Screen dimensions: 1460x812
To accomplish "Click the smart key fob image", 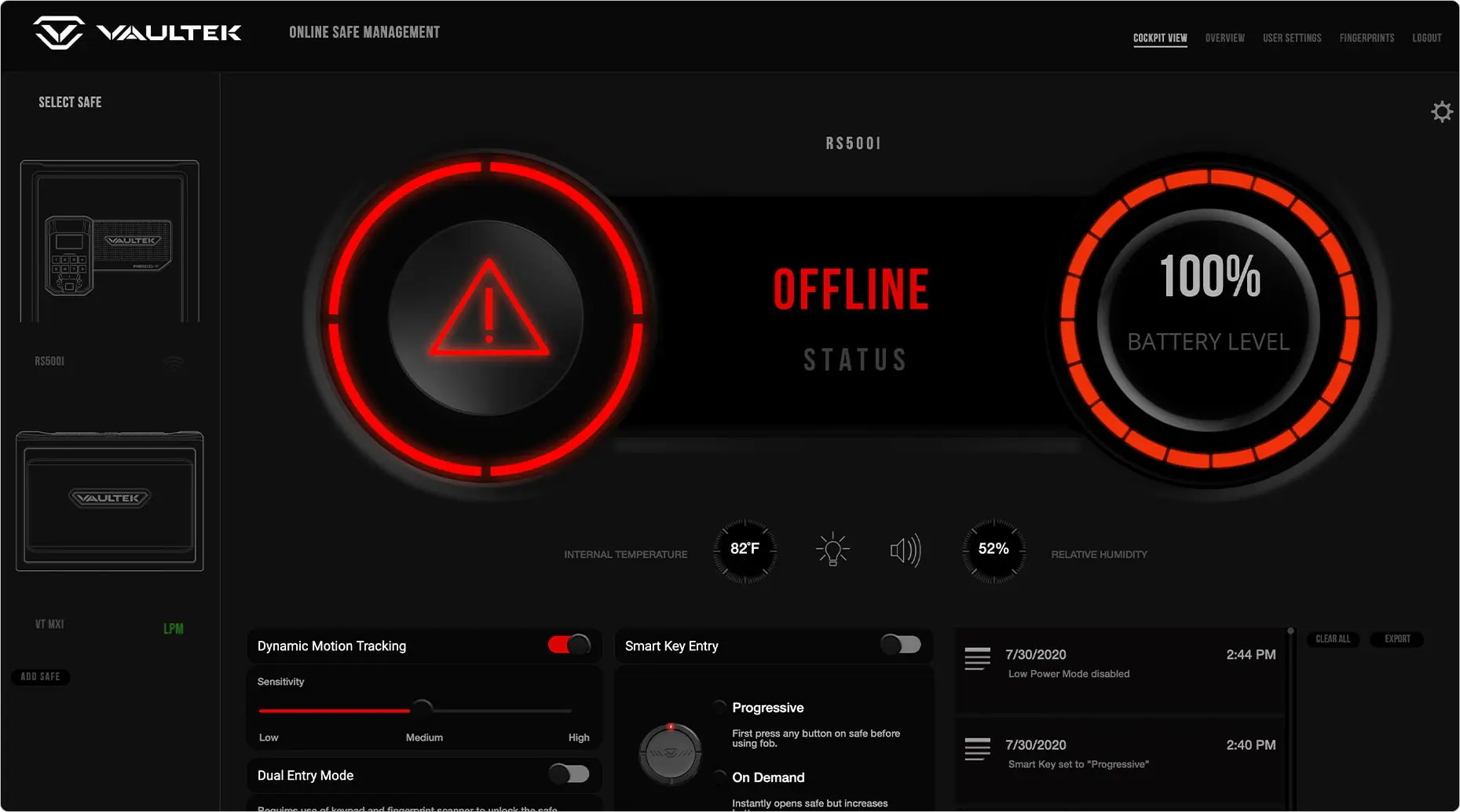I will click(670, 754).
